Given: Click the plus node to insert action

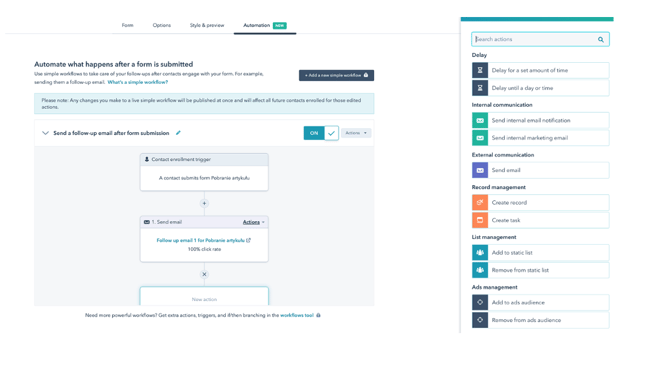Looking at the screenshot, I should pyautogui.click(x=204, y=203).
